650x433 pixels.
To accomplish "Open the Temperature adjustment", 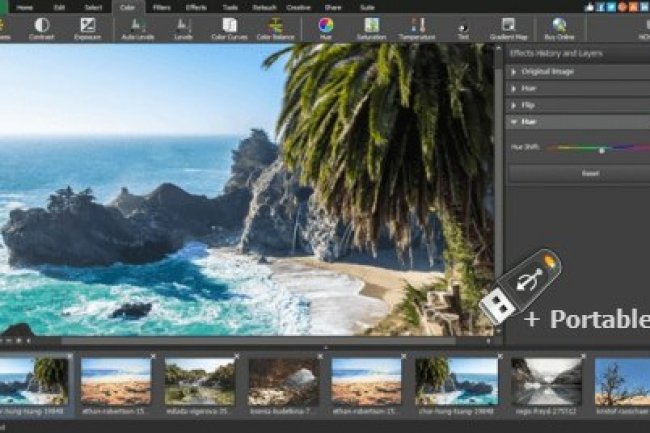I will (415, 27).
